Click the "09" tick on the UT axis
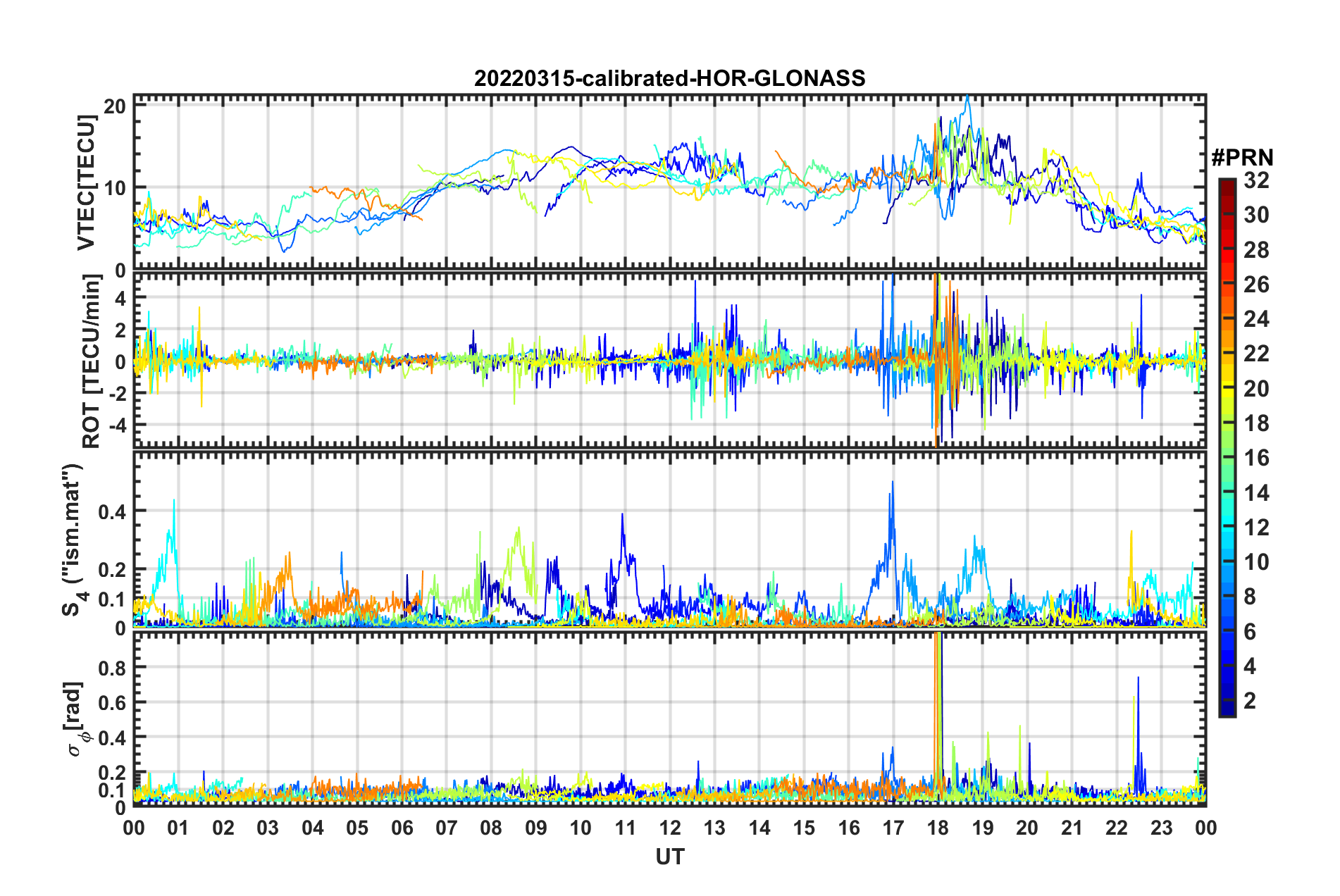Viewport: 1340px width, 896px height. coord(536,828)
